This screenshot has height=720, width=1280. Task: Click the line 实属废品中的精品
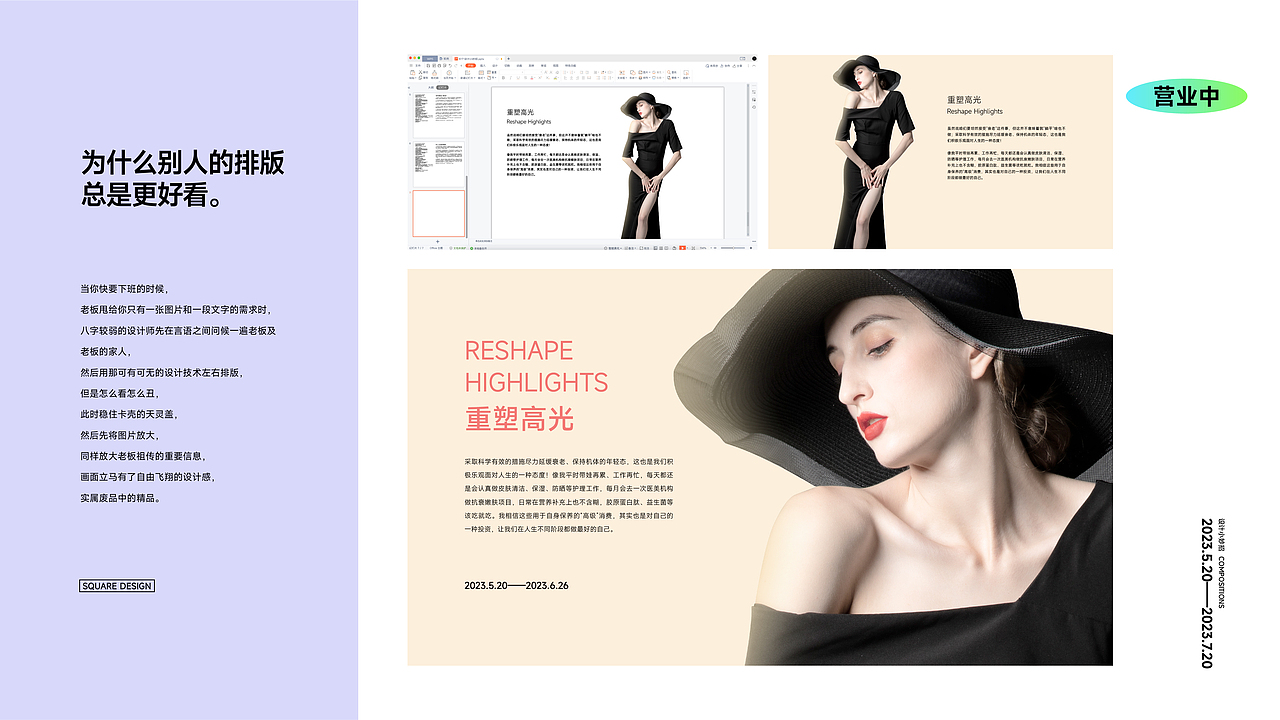(120, 498)
